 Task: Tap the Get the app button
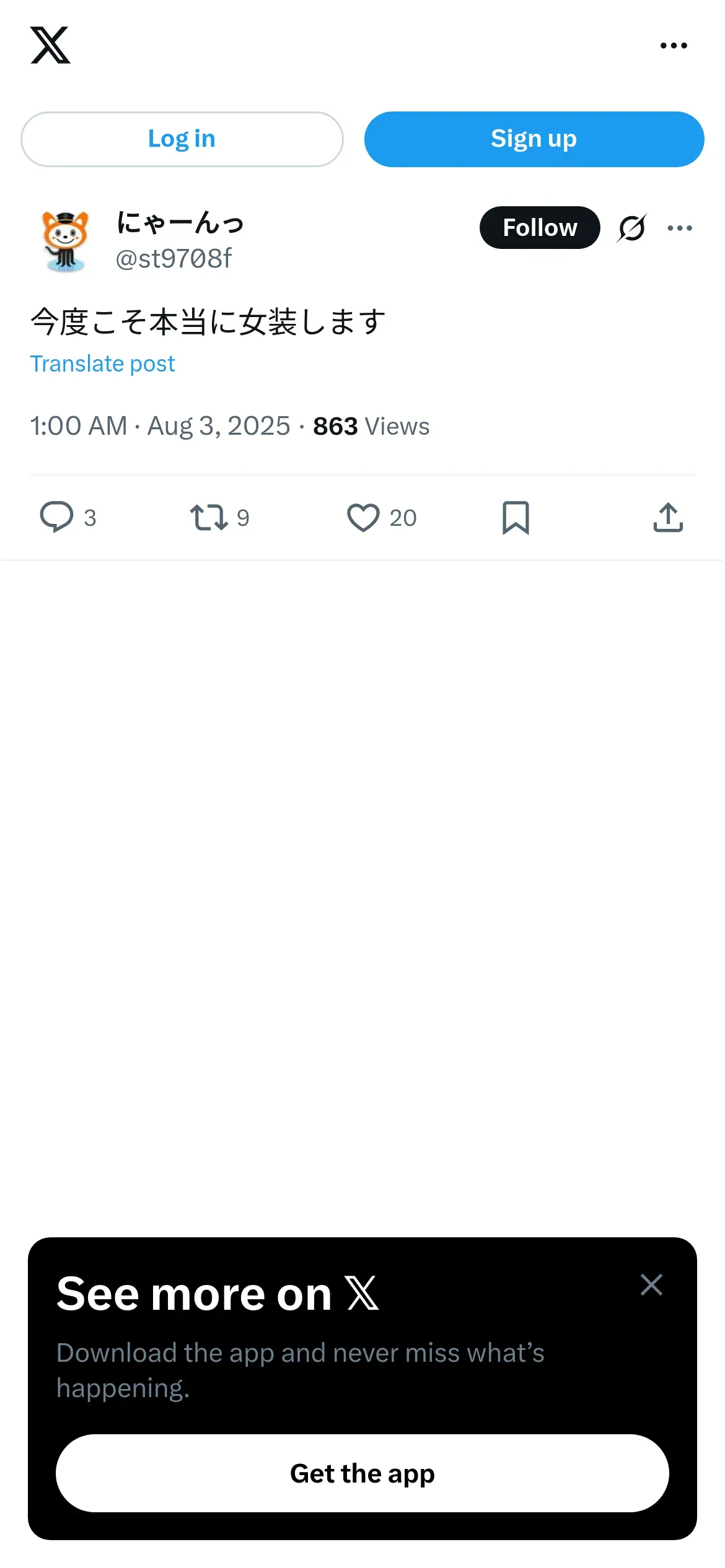coord(362,1473)
